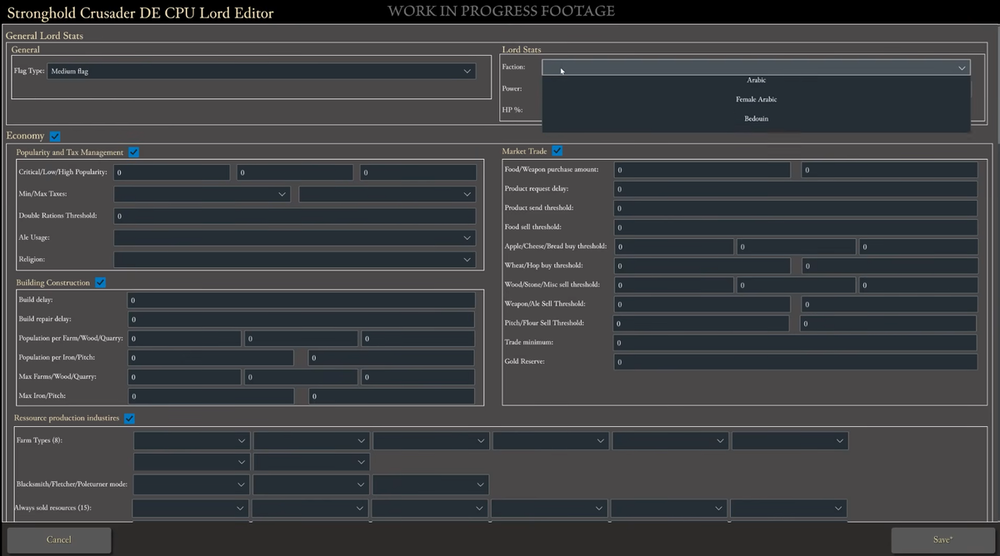Click the Cancel button
The image size is (1000, 556).
tap(59, 540)
